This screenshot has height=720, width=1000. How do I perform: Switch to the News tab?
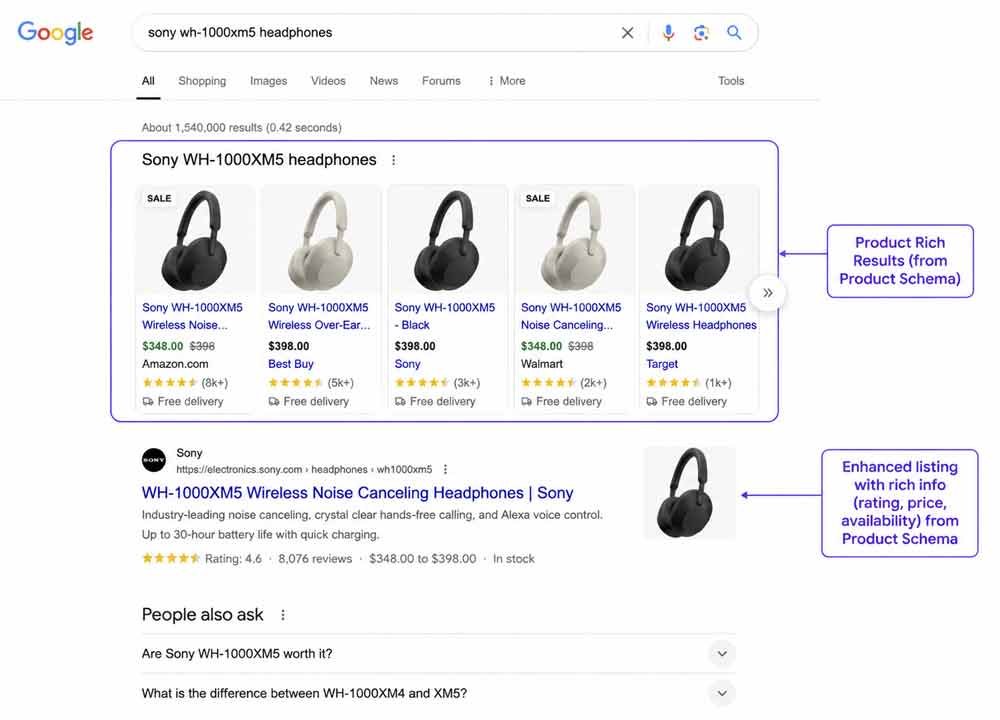[384, 81]
